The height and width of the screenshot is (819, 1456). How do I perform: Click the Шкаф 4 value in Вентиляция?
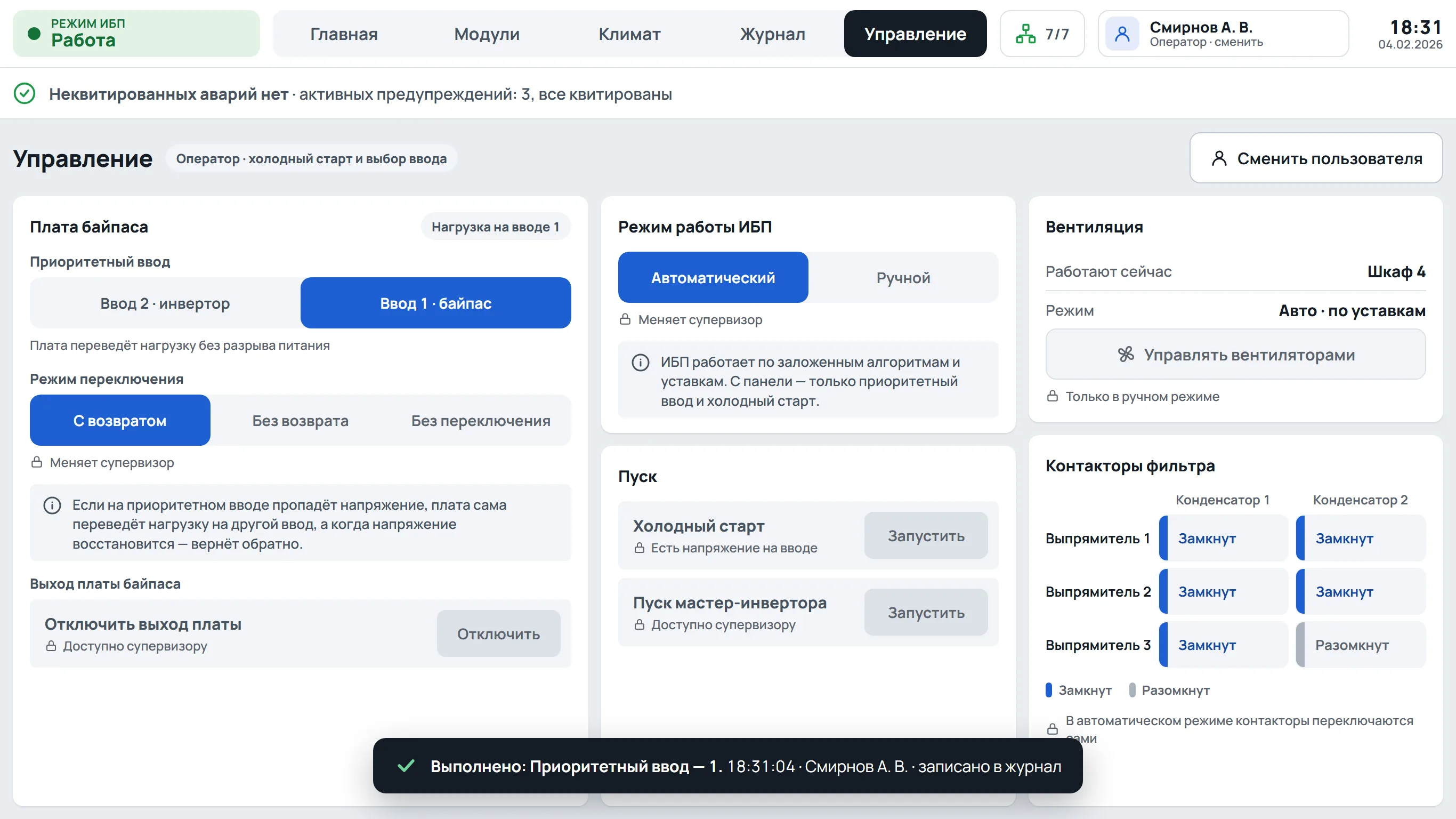click(1396, 271)
